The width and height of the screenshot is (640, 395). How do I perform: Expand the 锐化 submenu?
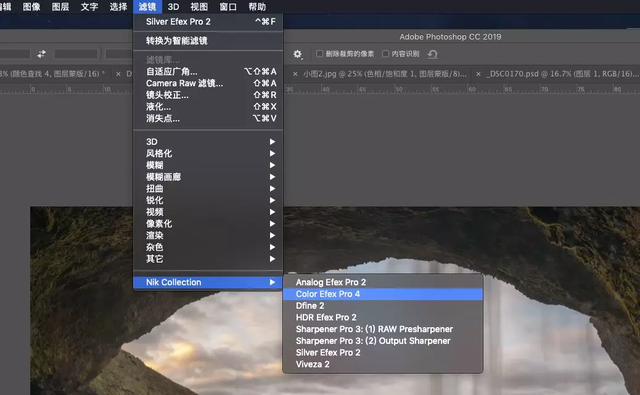tap(208, 200)
